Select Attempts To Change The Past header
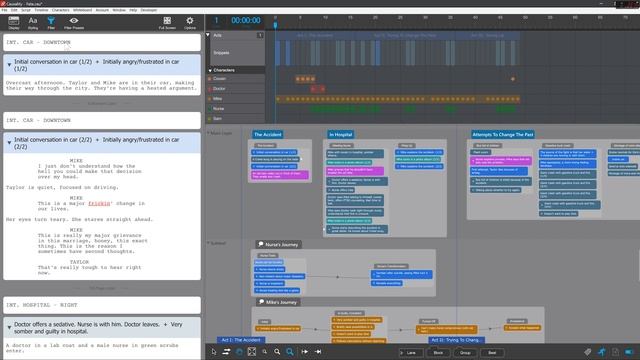Viewport: 640px width, 360px height. [x=502, y=134]
